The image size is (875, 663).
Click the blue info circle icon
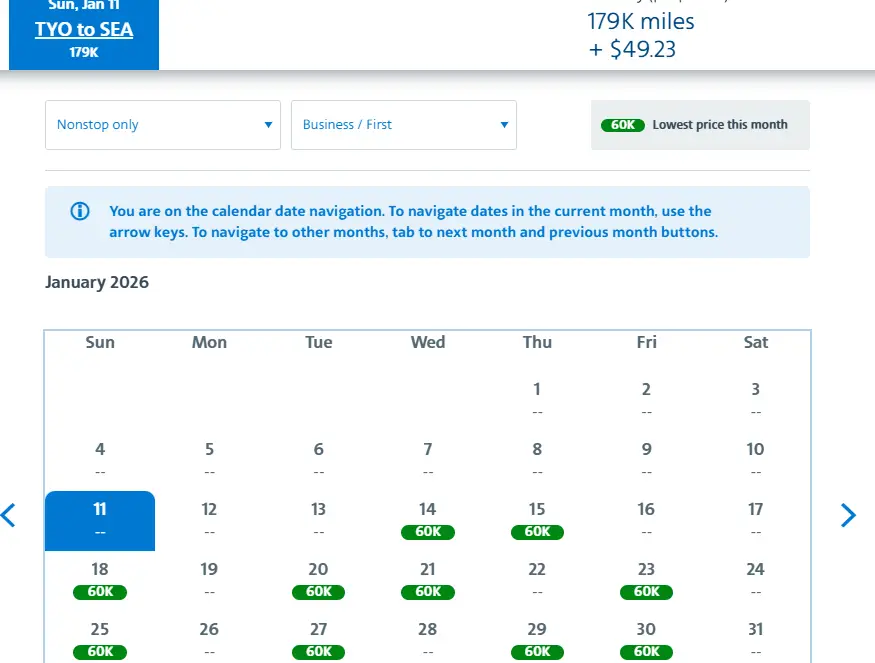coord(80,212)
